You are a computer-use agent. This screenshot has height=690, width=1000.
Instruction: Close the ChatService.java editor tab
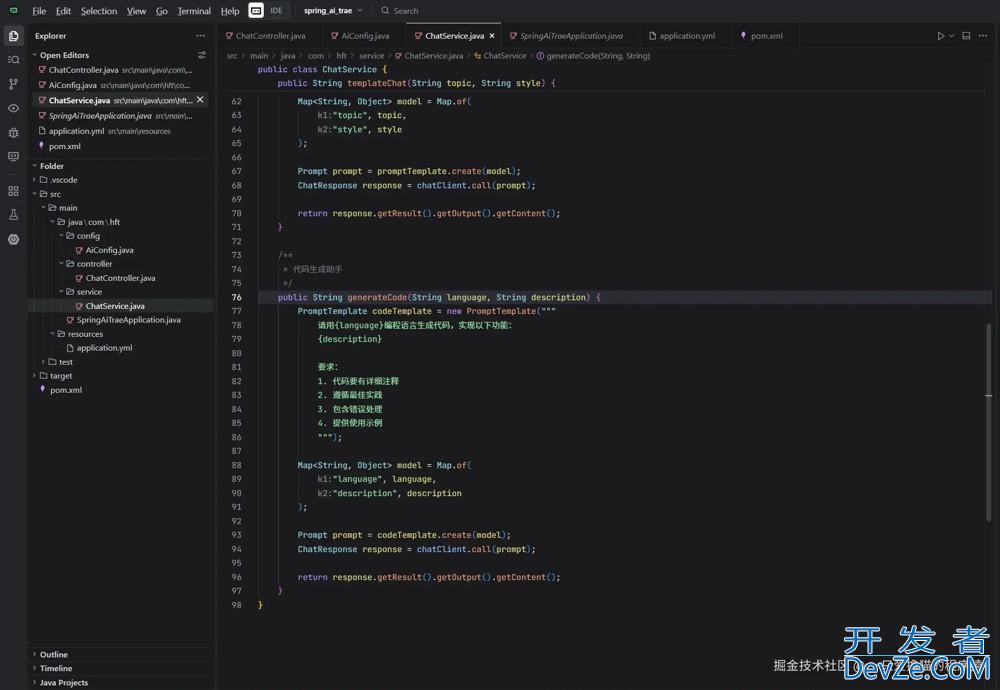[x=492, y=36]
